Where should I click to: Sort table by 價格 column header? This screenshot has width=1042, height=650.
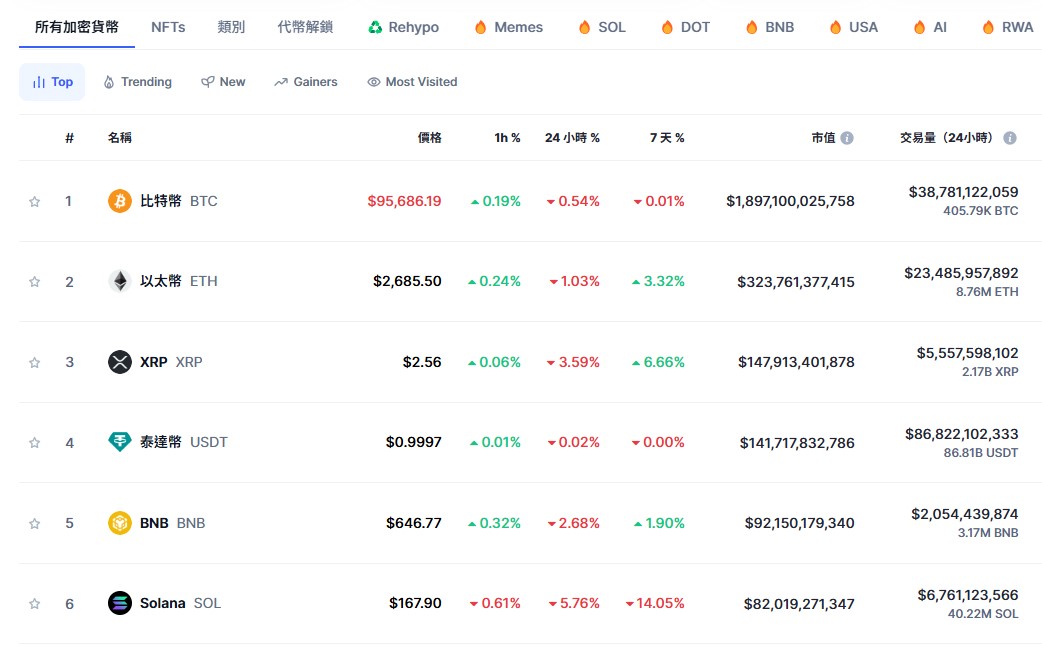(x=429, y=138)
